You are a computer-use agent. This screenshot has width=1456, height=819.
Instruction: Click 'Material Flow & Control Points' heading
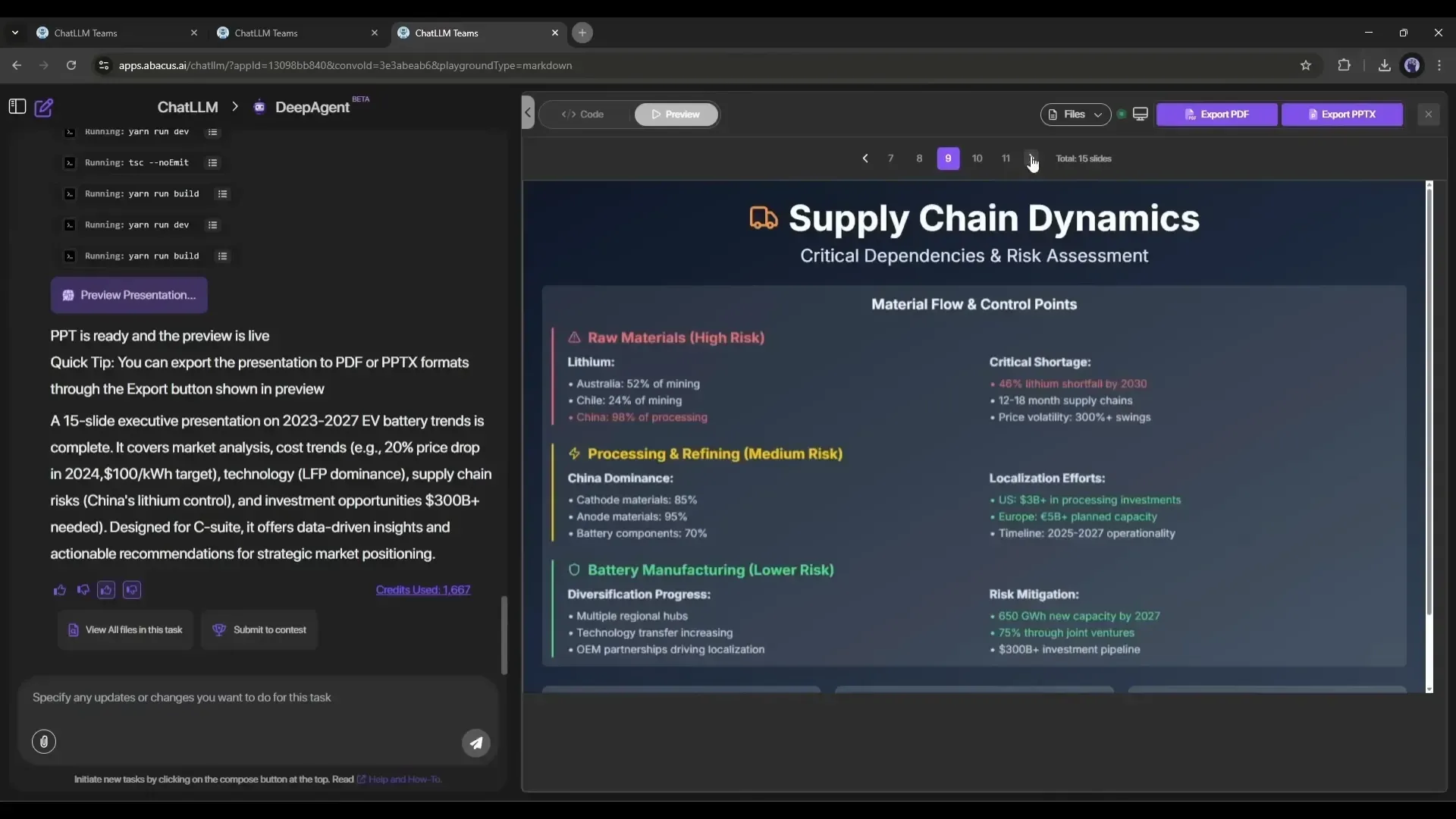pyautogui.click(x=974, y=304)
